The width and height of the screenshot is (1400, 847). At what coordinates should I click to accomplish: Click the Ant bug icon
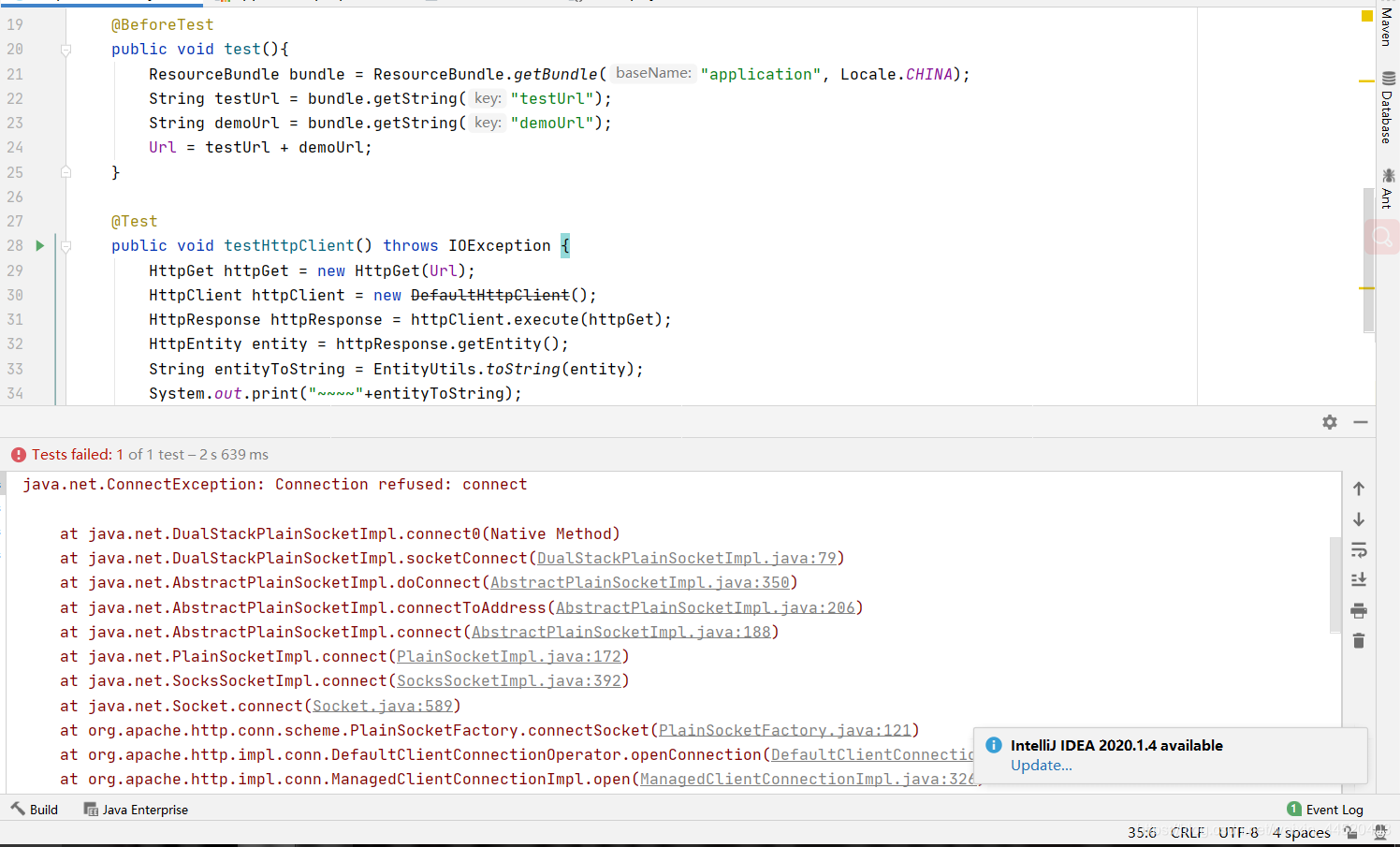1389,175
